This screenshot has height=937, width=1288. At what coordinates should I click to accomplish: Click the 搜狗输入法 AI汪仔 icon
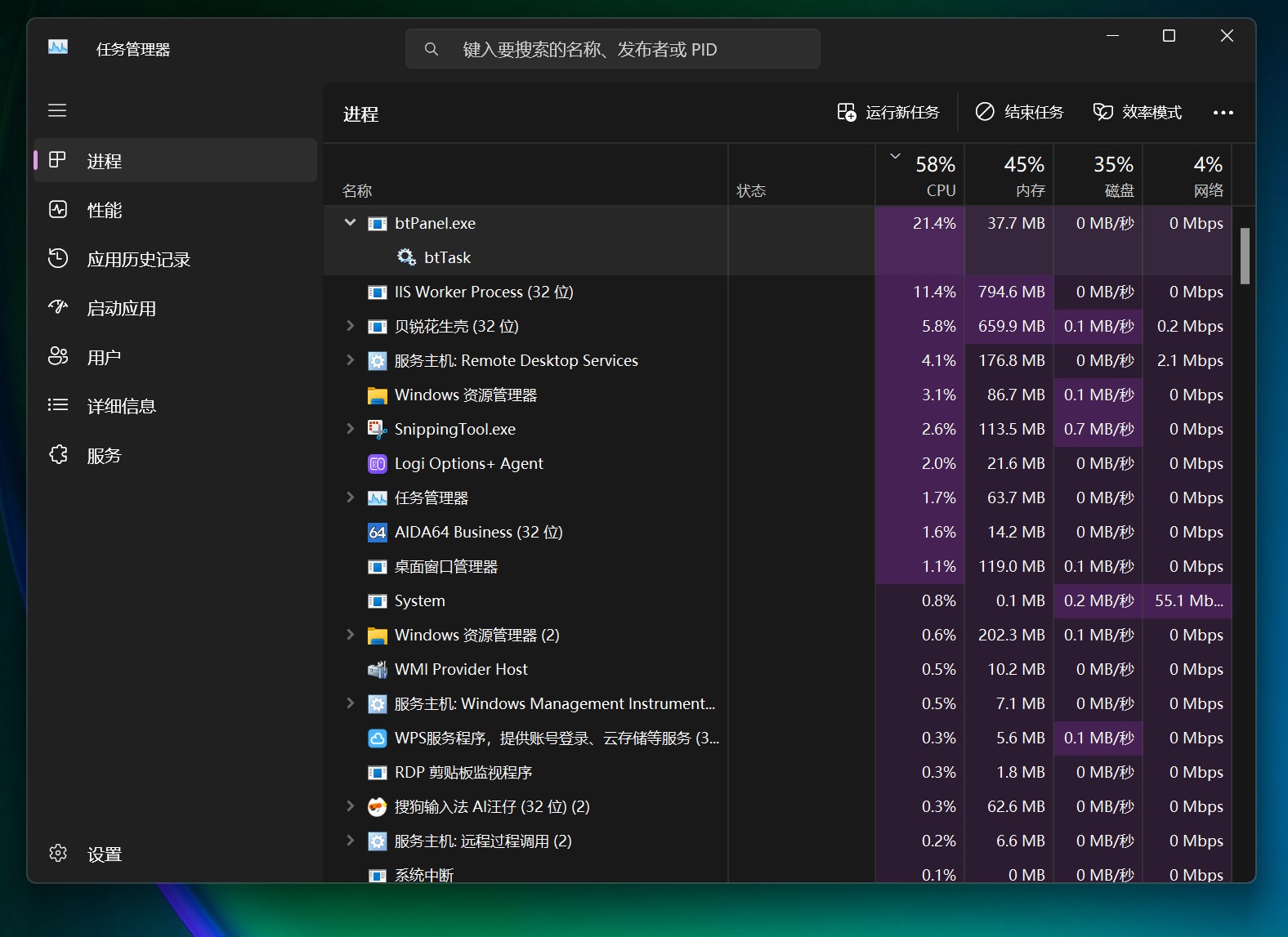click(x=377, y=807)
